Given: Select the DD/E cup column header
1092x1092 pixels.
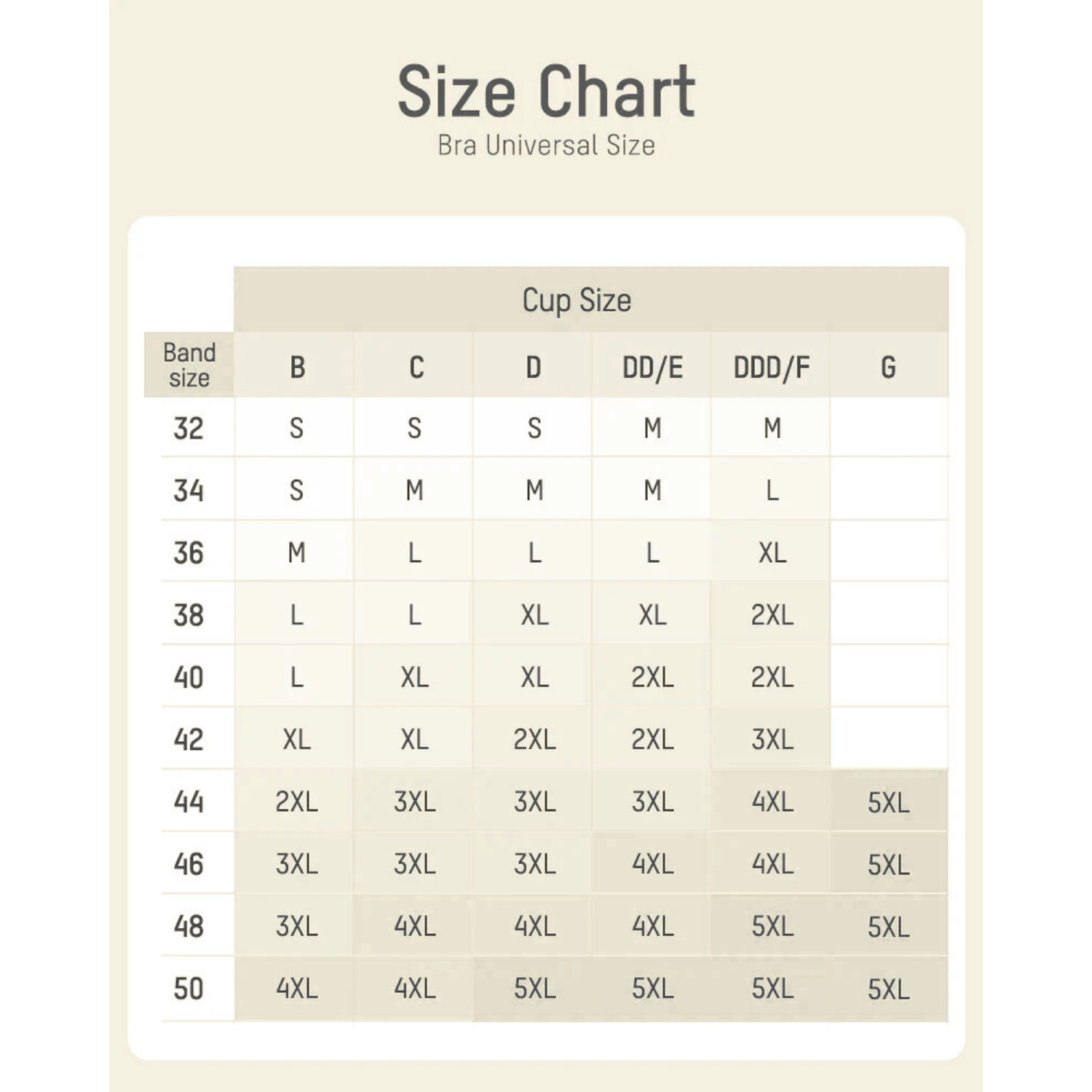Looking at the screenshot, I should (x=652, y=368).
